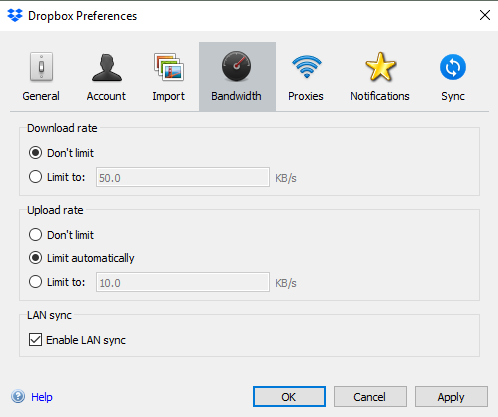Switch to the Notifications tab label
This screenshot has width=498, height=417.
coord(380,96)
